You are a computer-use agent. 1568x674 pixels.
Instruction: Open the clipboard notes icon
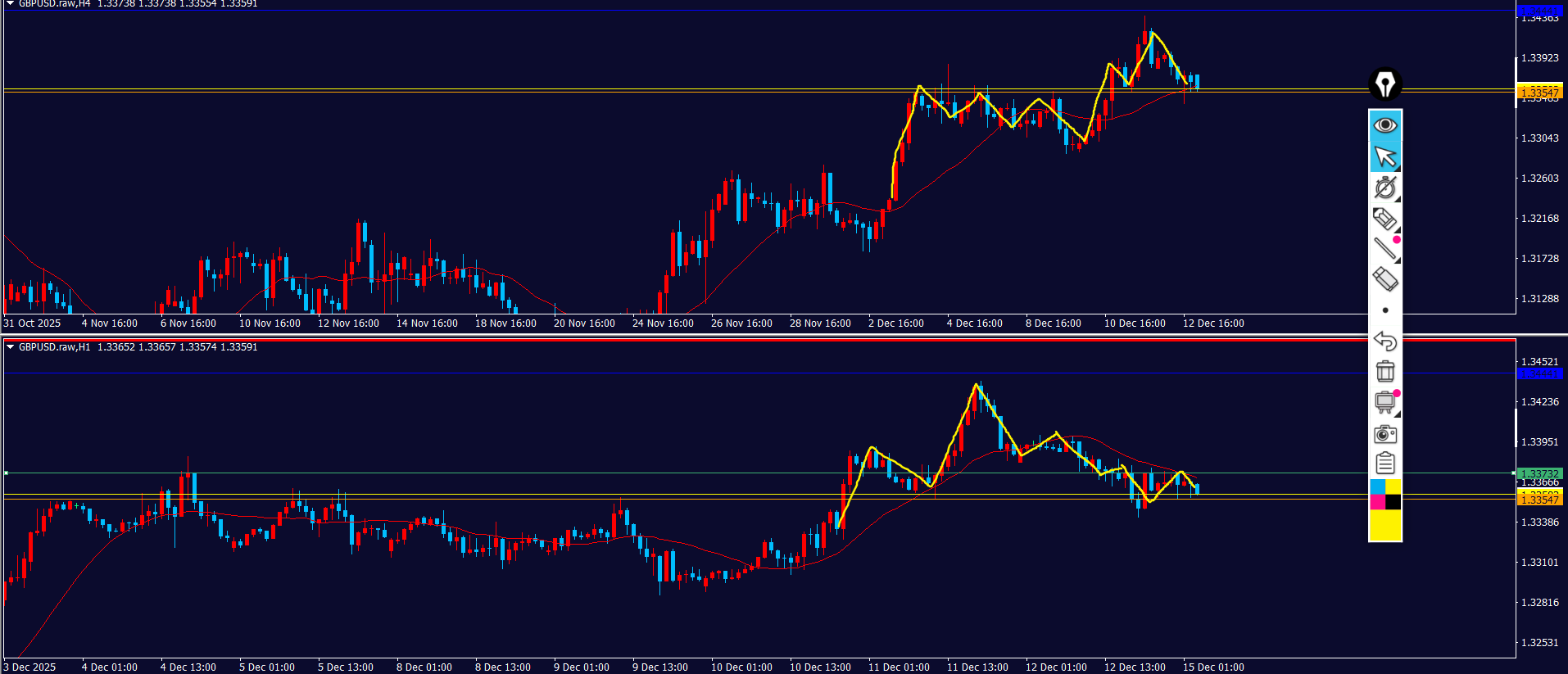[1384, 464]
